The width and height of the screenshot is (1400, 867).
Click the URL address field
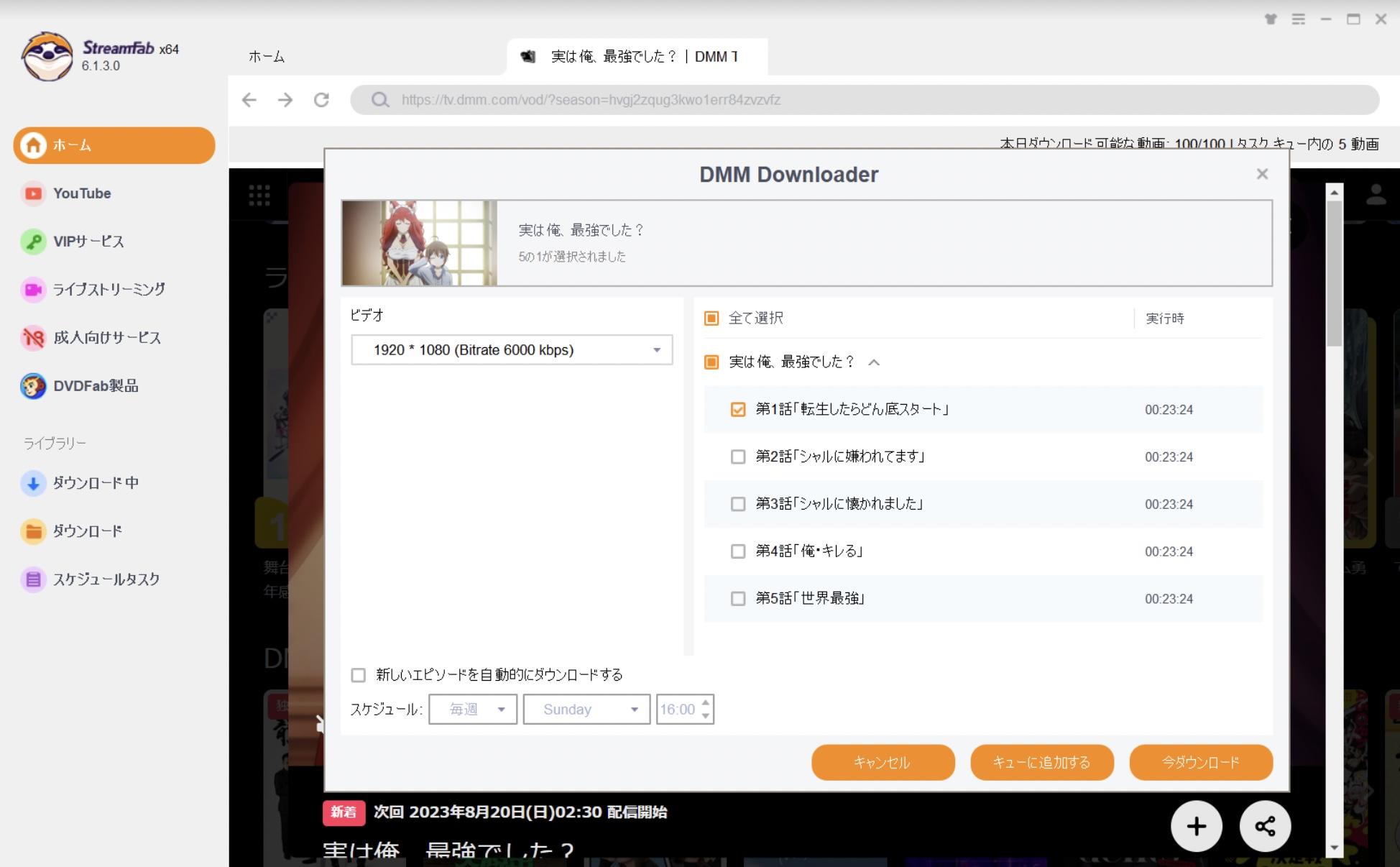click(x=865, y=100)
